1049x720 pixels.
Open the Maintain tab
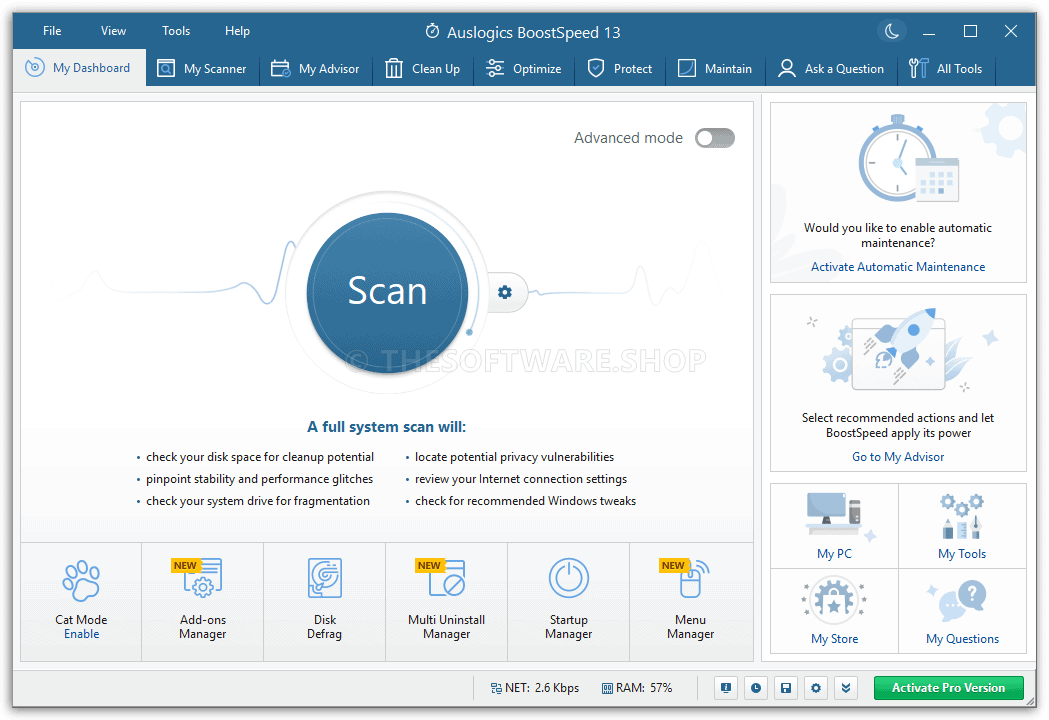(x=715, y=68)
